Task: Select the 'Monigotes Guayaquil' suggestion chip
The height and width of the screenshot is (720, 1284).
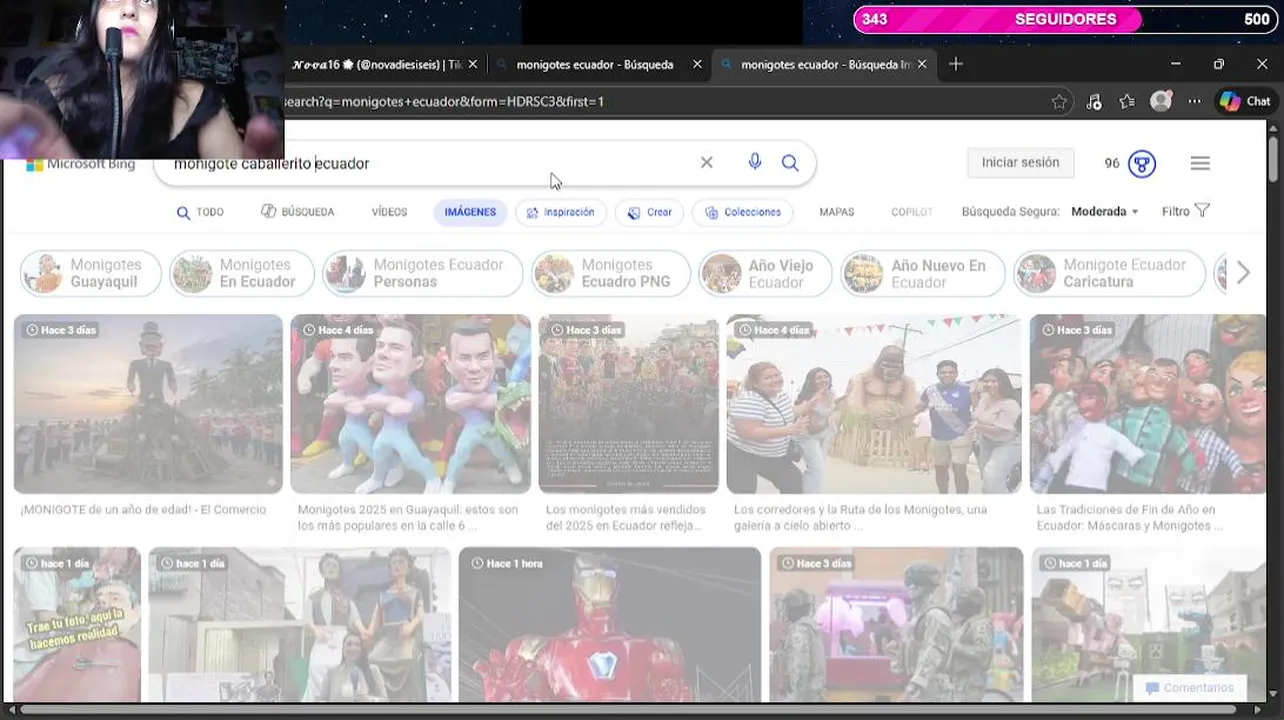Action: tap(91, 273)
